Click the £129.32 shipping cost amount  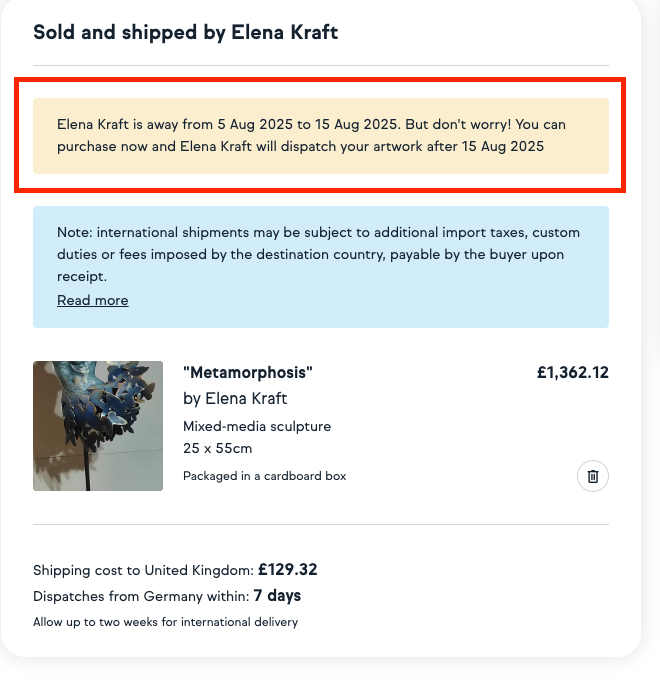(287, 570)
